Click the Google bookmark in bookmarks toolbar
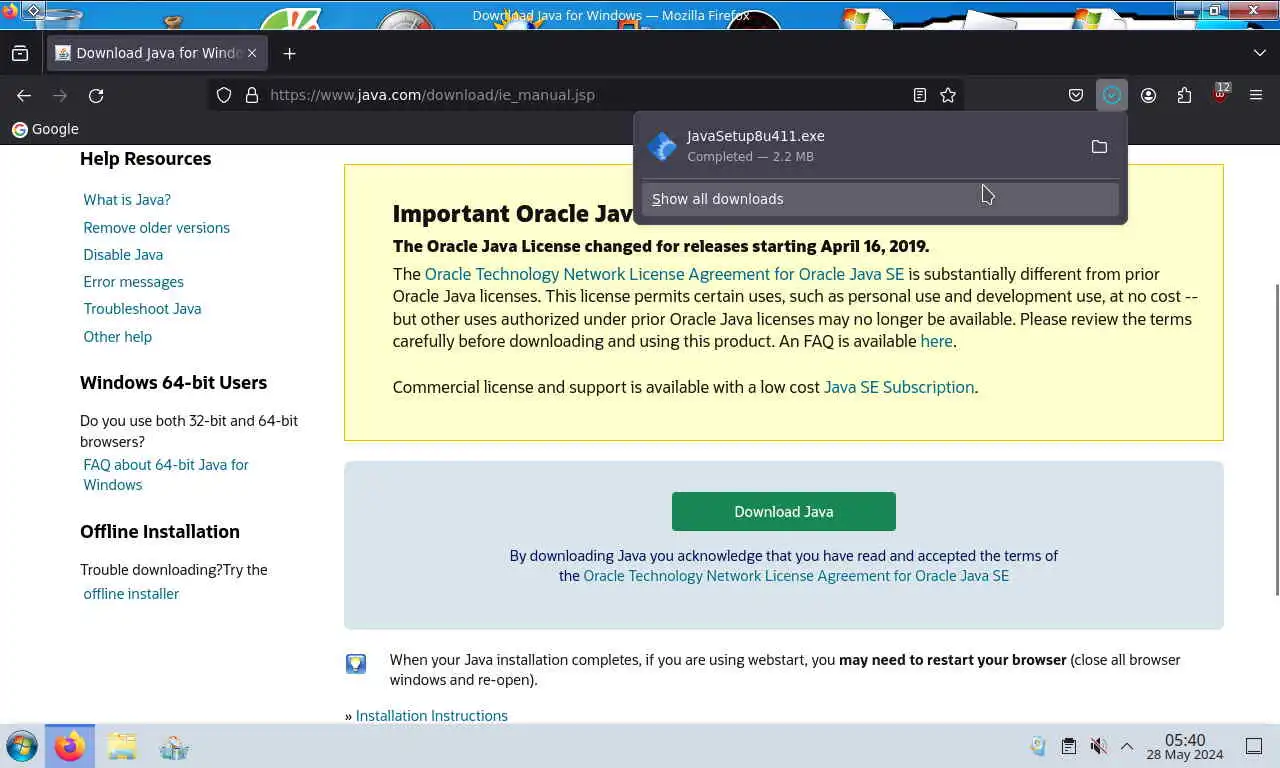This screenshot has height=768, width=1280. [x=45, y=129]
